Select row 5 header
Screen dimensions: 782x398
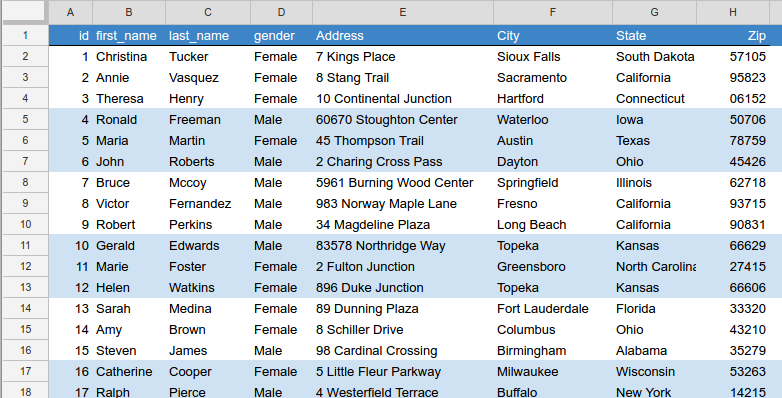point(25,119)
